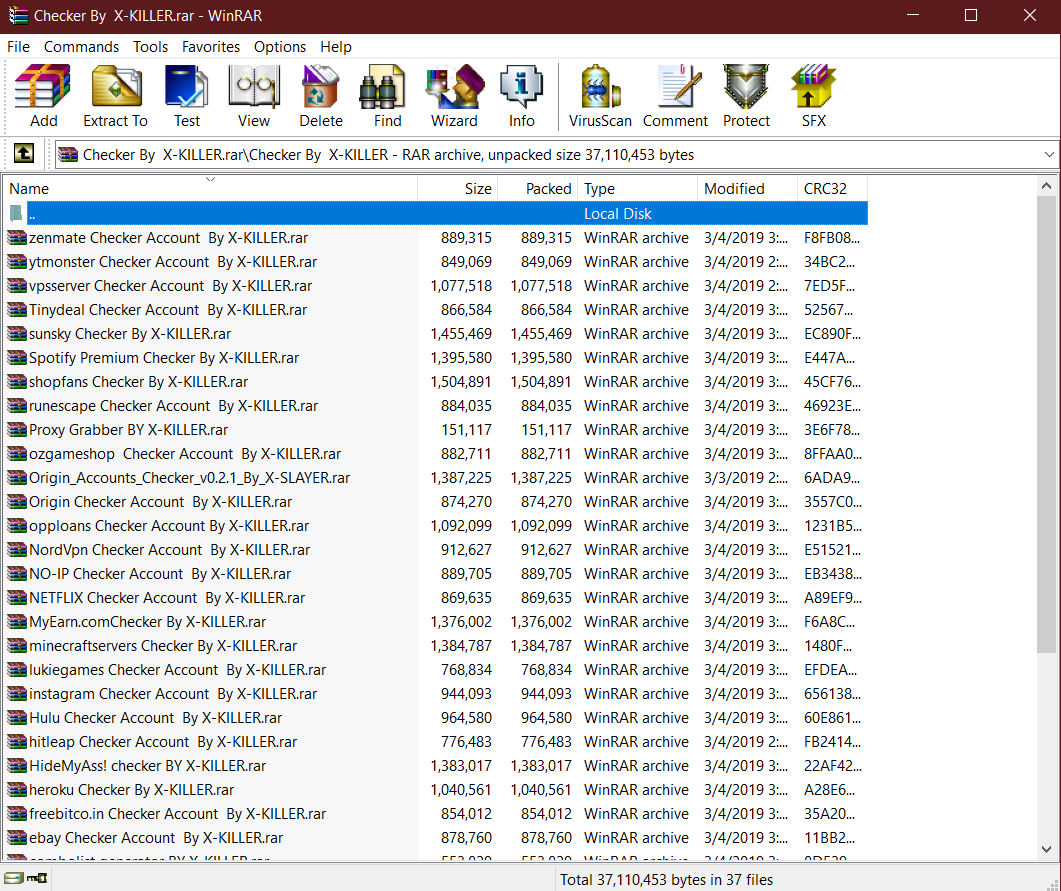Sort the list by Size column

[x=458, y=189]
